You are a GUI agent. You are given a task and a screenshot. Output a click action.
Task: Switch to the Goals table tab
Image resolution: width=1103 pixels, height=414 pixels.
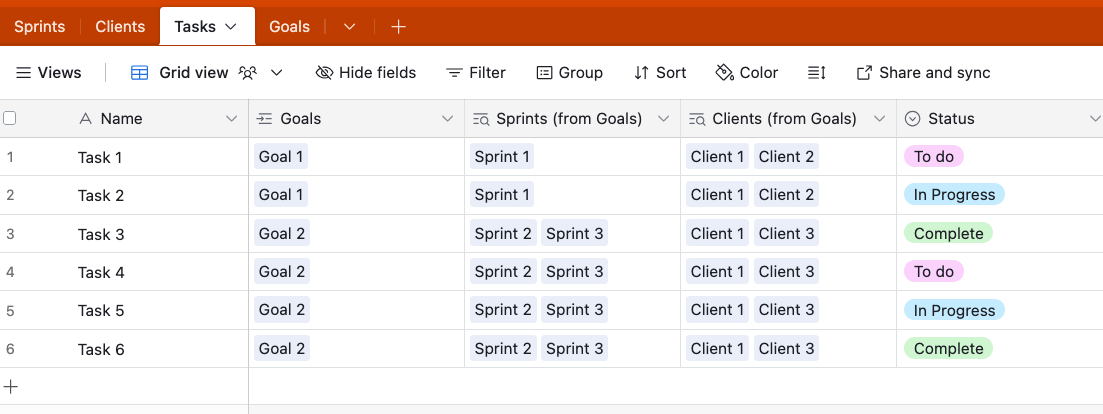[x=289, y=27]
